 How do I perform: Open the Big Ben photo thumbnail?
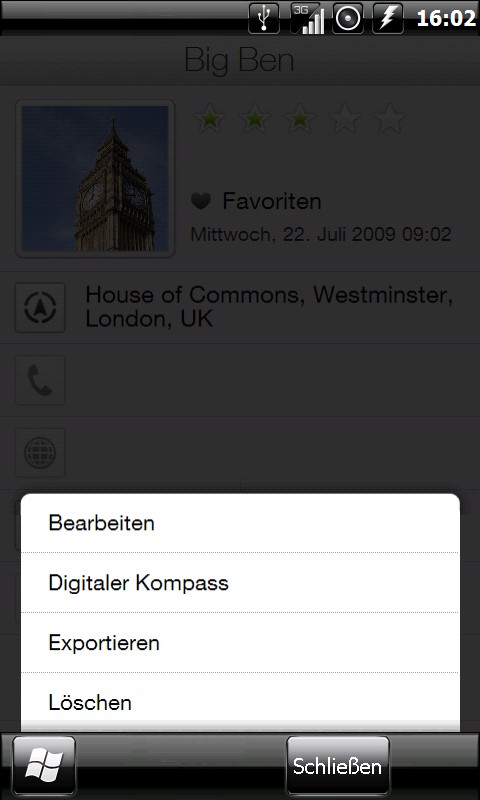click(95, 179)
